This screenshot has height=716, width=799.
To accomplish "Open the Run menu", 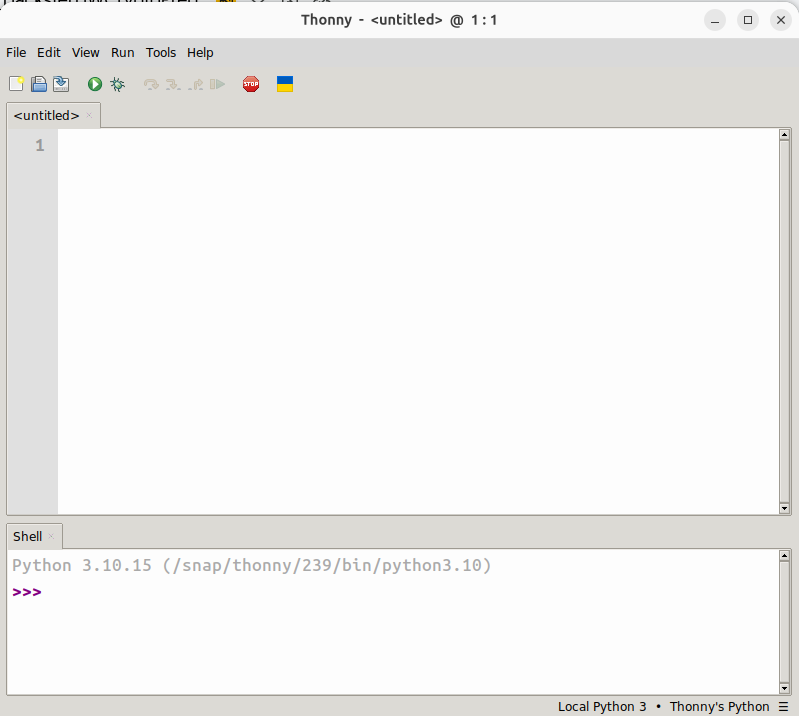I will click(122, 53).
